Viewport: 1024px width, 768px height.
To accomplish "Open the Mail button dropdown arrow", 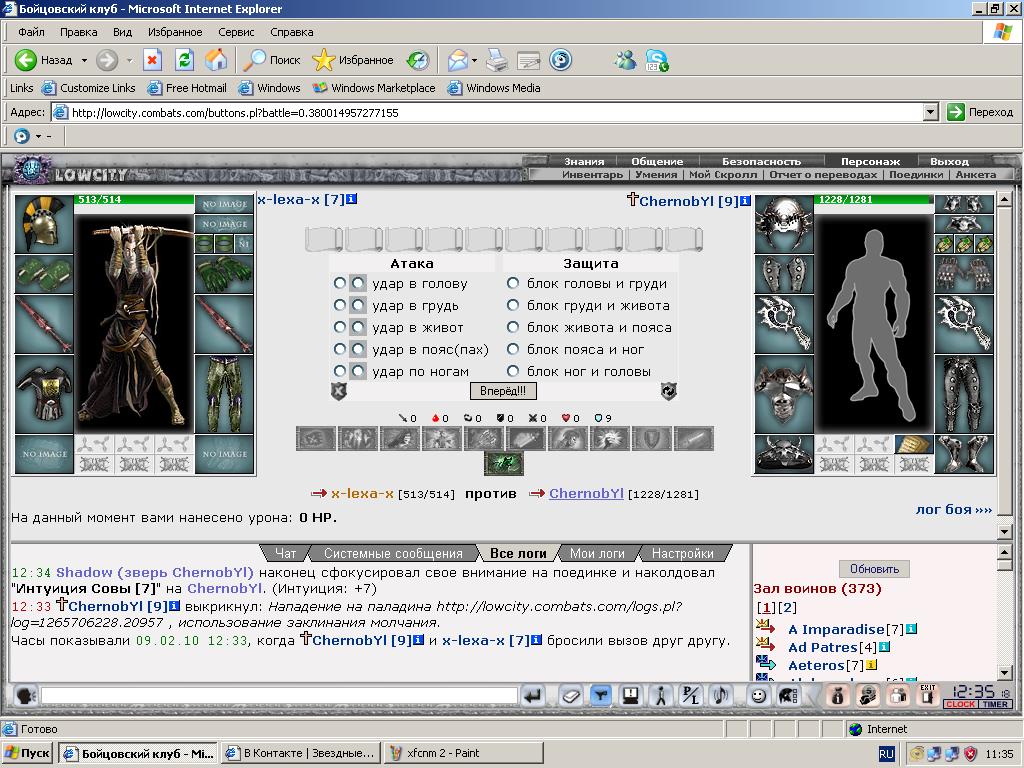I will [474, 60].
